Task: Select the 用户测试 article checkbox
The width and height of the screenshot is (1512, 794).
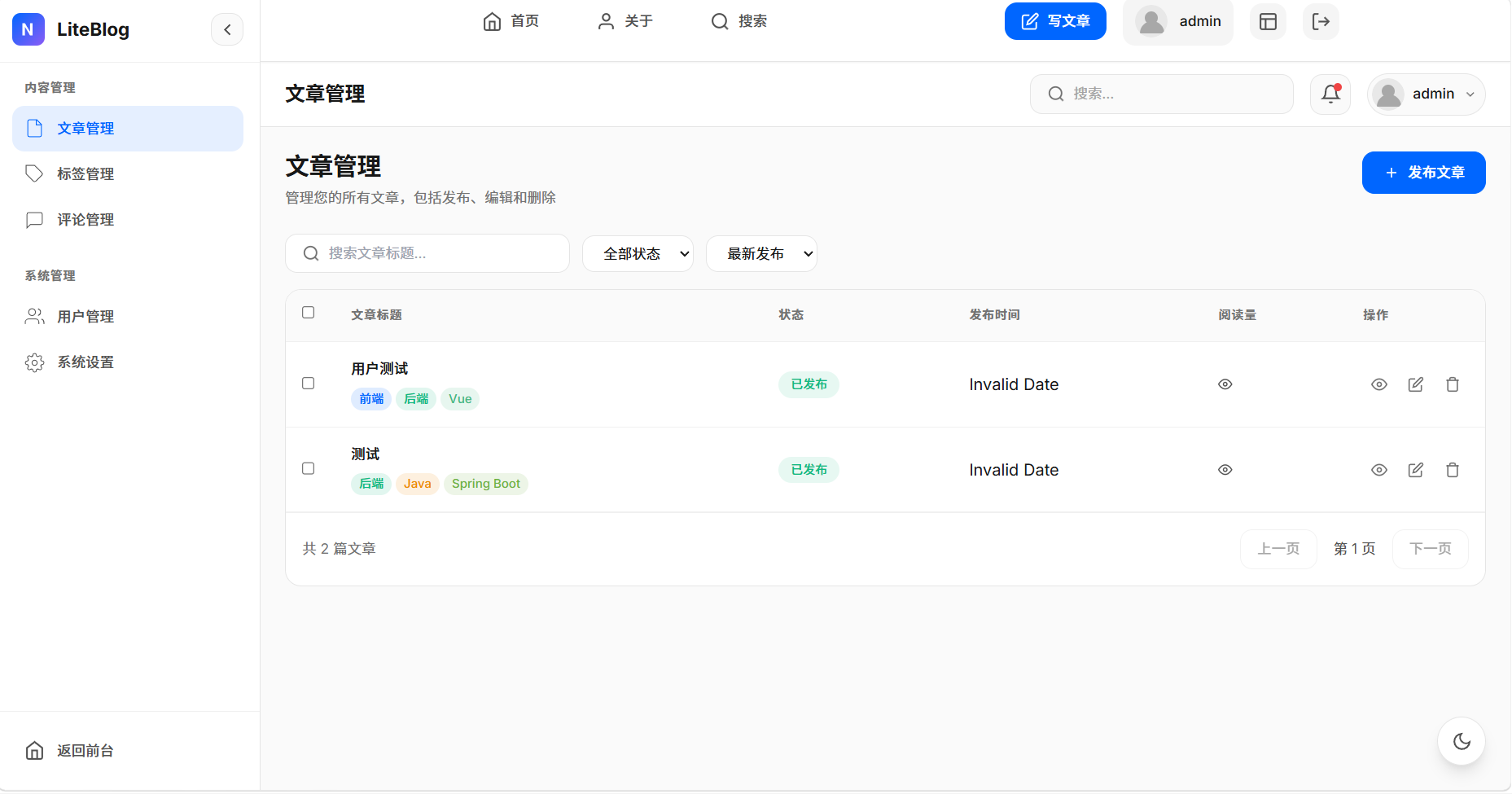Action: [x=308, y=384]
